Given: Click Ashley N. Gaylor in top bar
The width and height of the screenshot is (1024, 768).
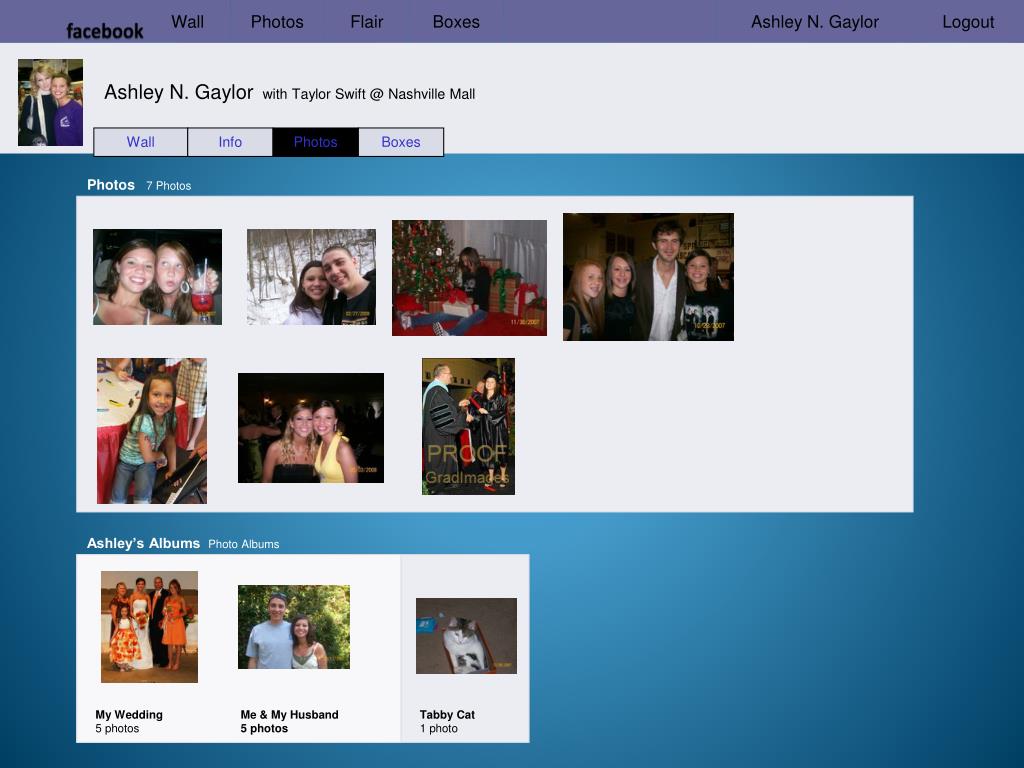Looking at the screenshot, I should point(814,22).
